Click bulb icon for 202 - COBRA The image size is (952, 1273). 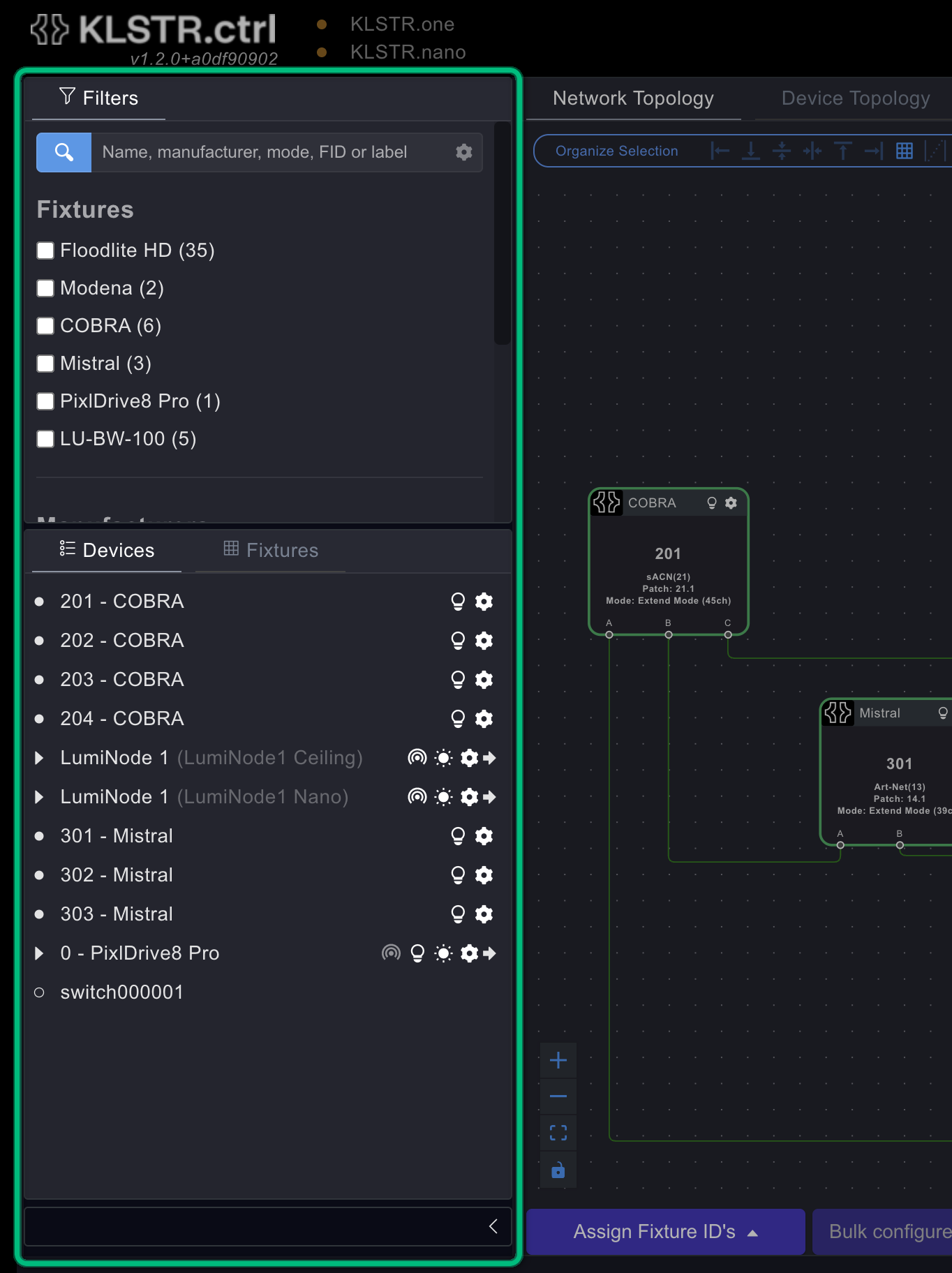458,641
